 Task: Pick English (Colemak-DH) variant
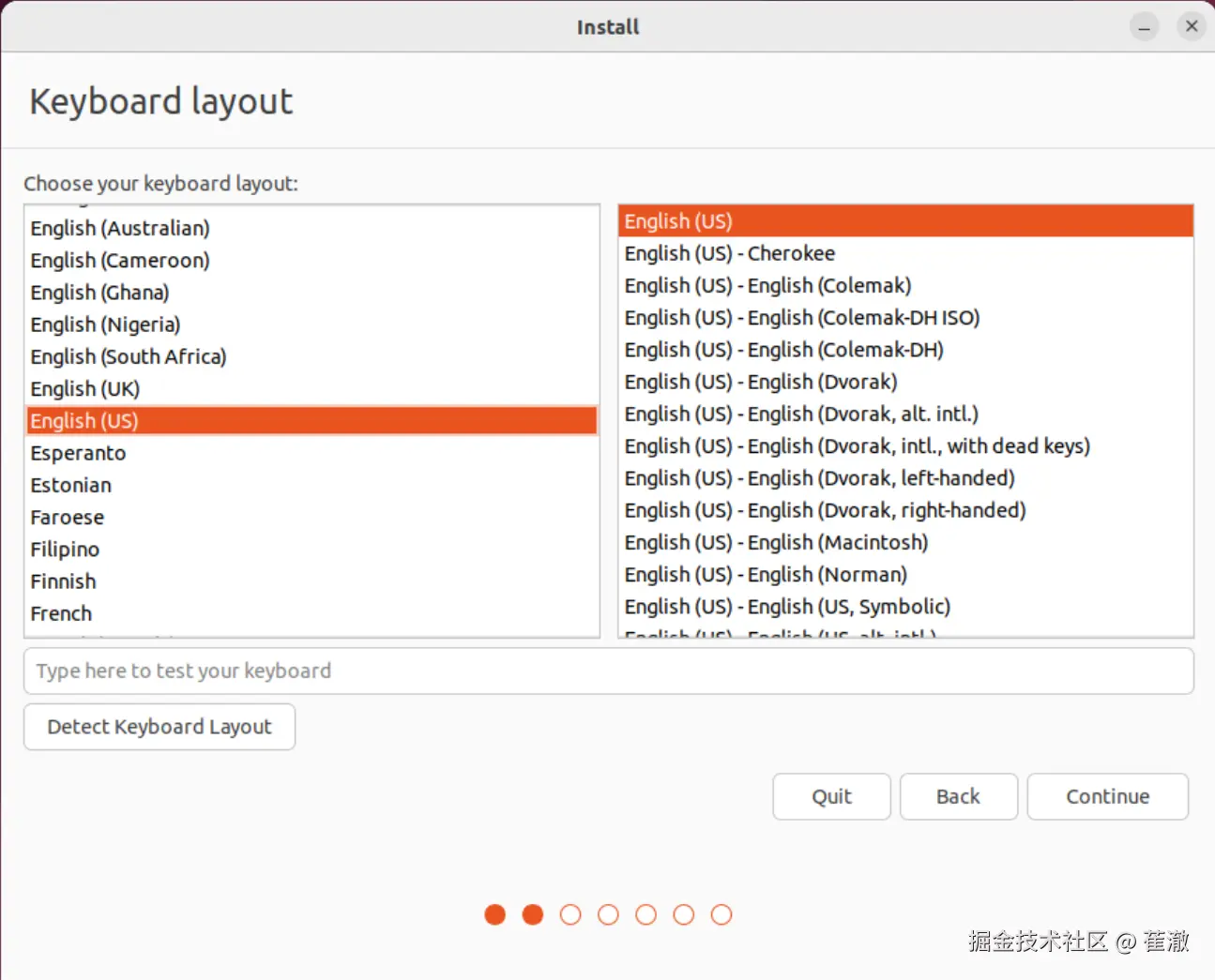point(905,350)
